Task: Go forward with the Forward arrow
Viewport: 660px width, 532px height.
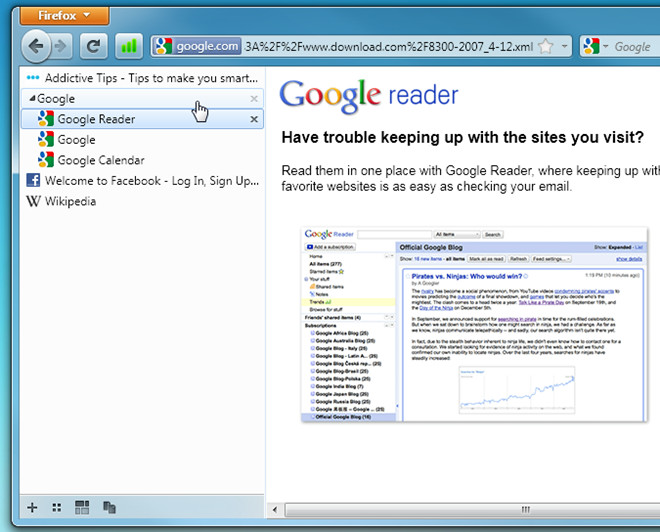Action: point(61,46)
